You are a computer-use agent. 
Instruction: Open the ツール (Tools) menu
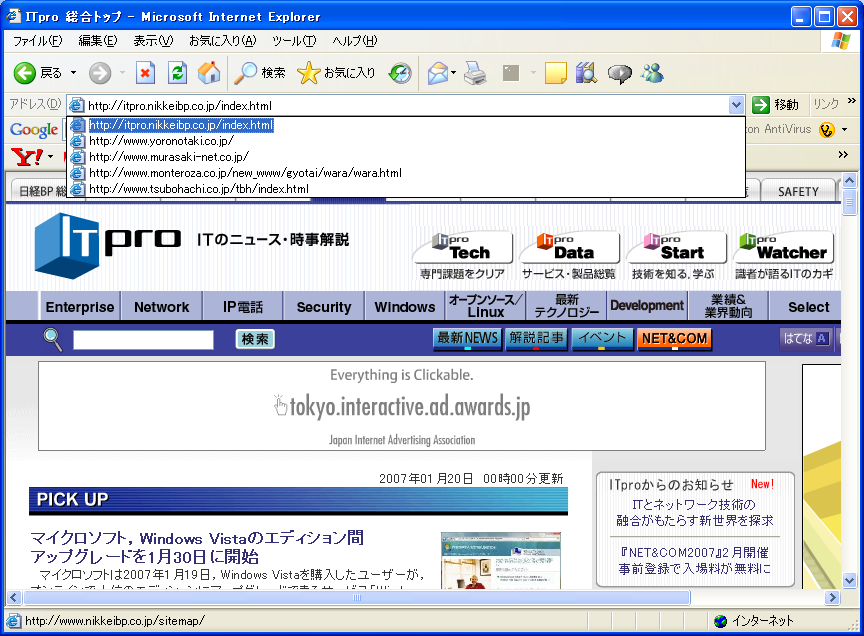pyautogui.click(x=294, y=41)
